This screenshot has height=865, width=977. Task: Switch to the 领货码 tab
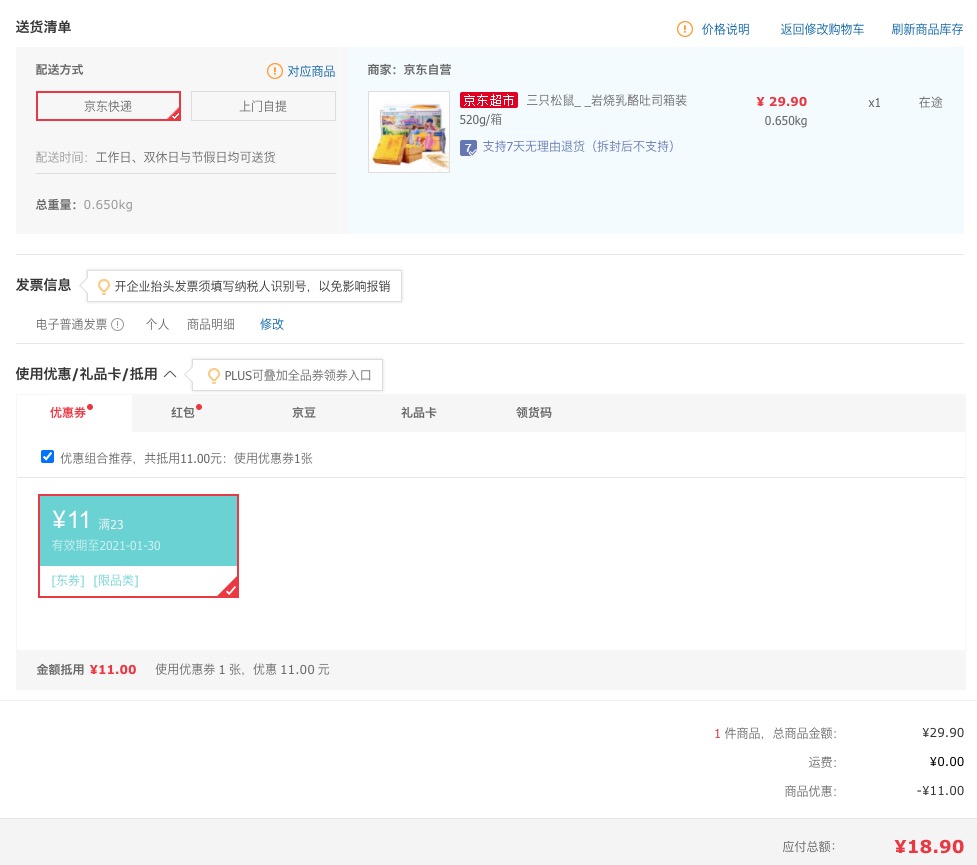(534, 413)
